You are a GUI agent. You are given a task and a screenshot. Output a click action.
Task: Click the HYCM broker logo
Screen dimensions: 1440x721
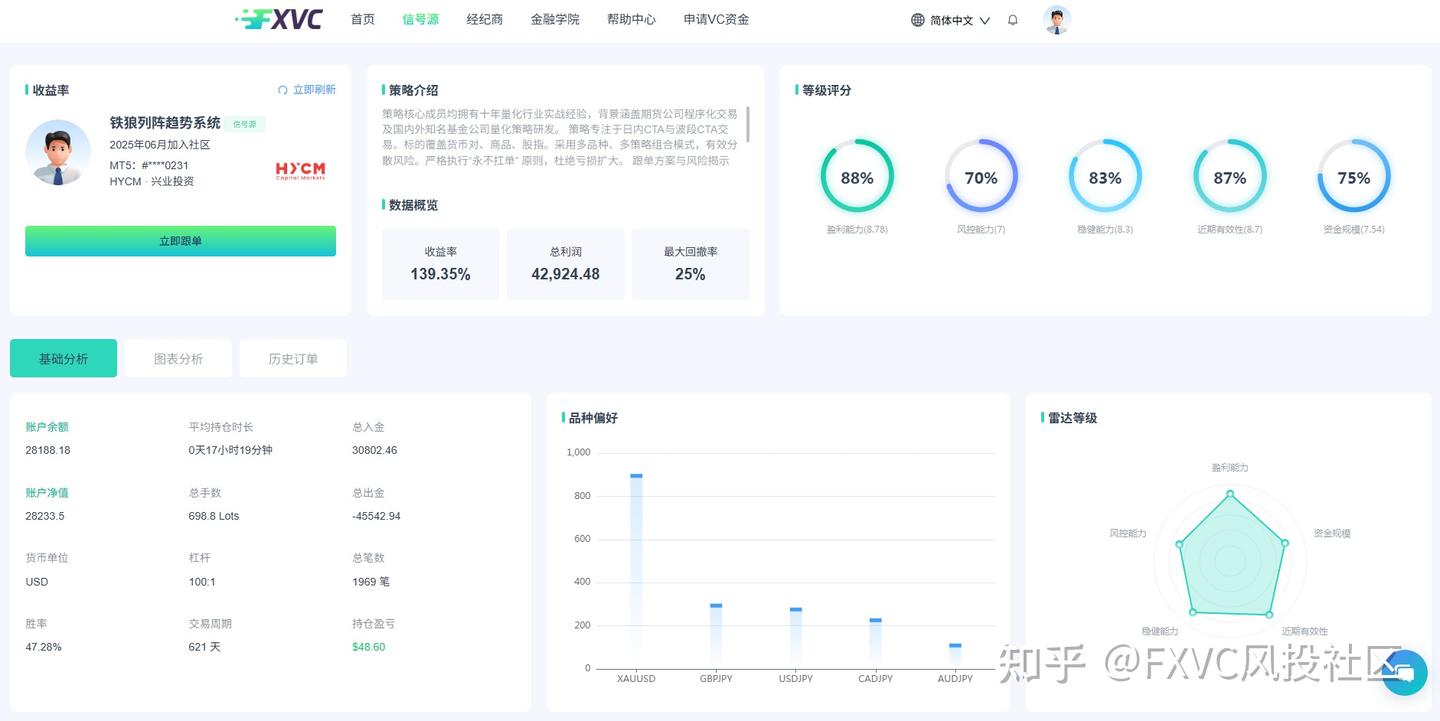[x=301, y=170]
